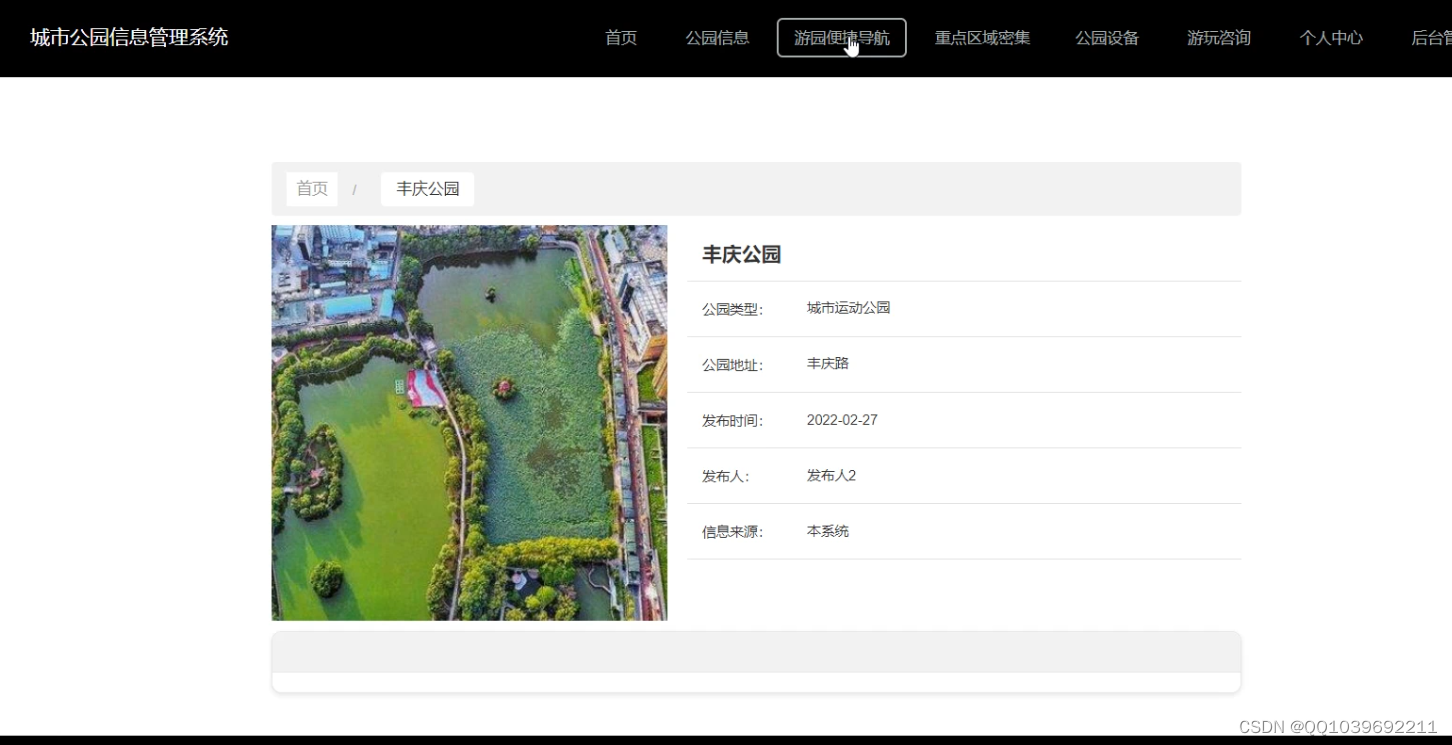The width and height of the screenshot is (1452, 745).
Task: Go to 个人中心 personal center
Action: click(1331, 38)
